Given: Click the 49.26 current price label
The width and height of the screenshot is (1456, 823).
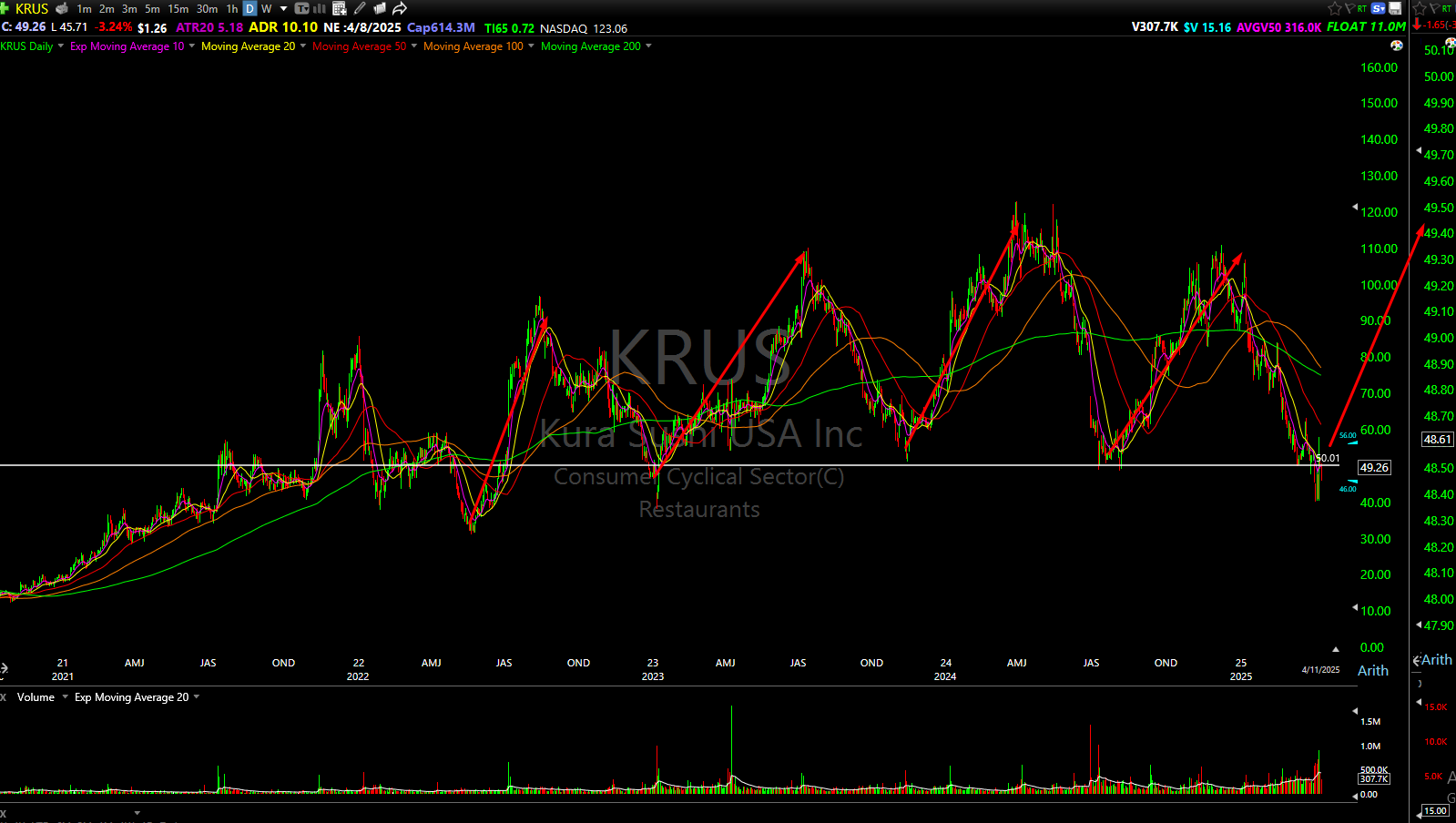Looking at the screenshot, I should (1374, 468).
